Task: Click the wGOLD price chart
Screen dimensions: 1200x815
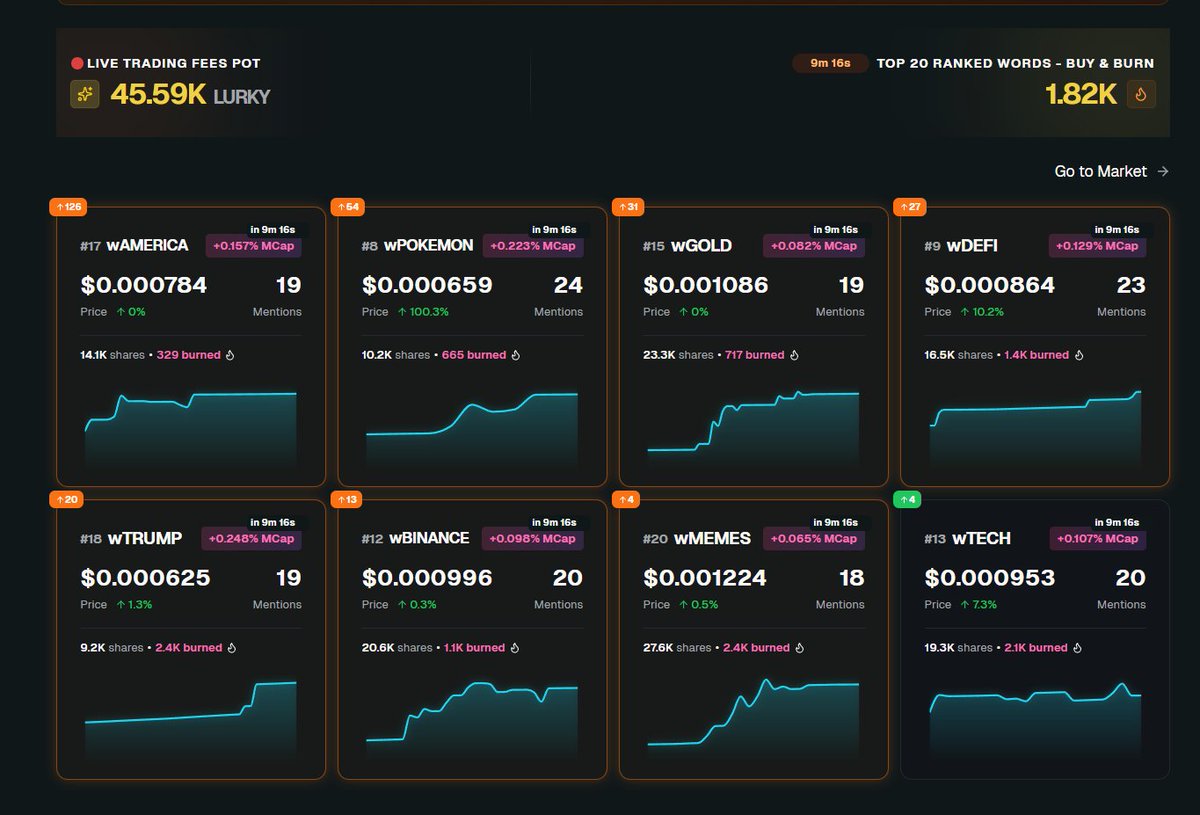Action: pos(753,430)
